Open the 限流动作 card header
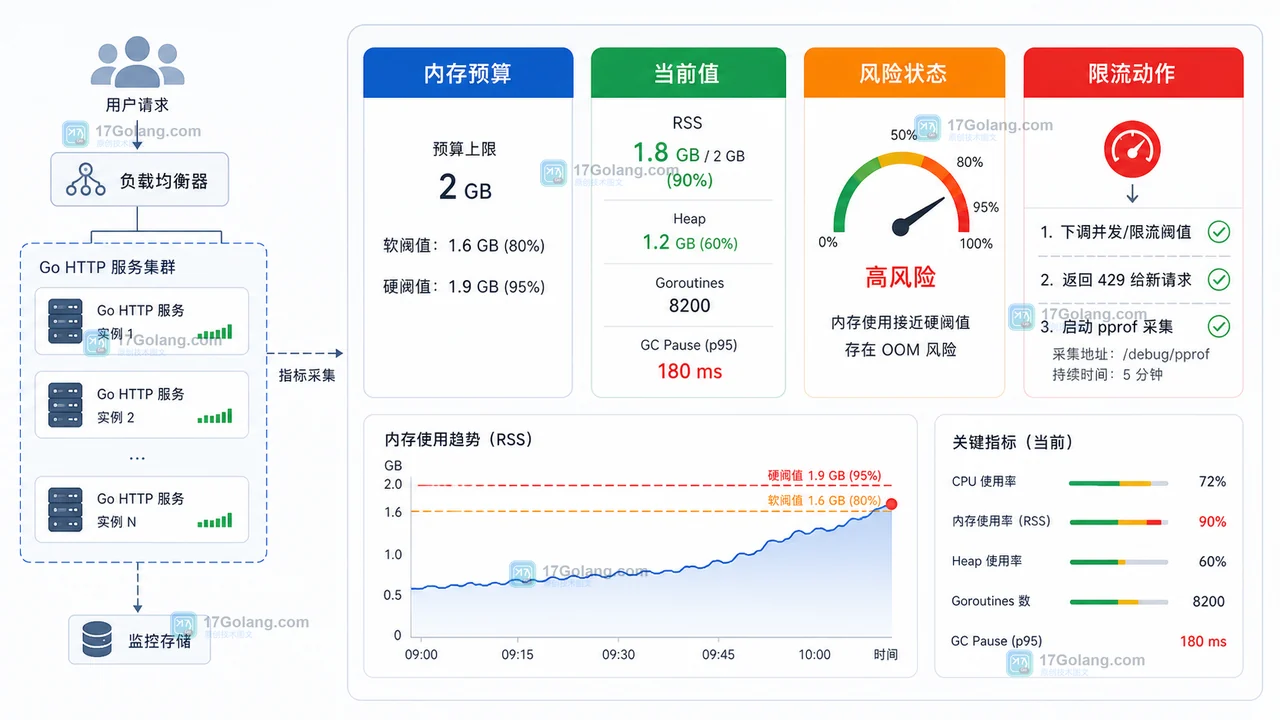The width and height of the screenshot is (1280, 720). tap(1133, 73)
